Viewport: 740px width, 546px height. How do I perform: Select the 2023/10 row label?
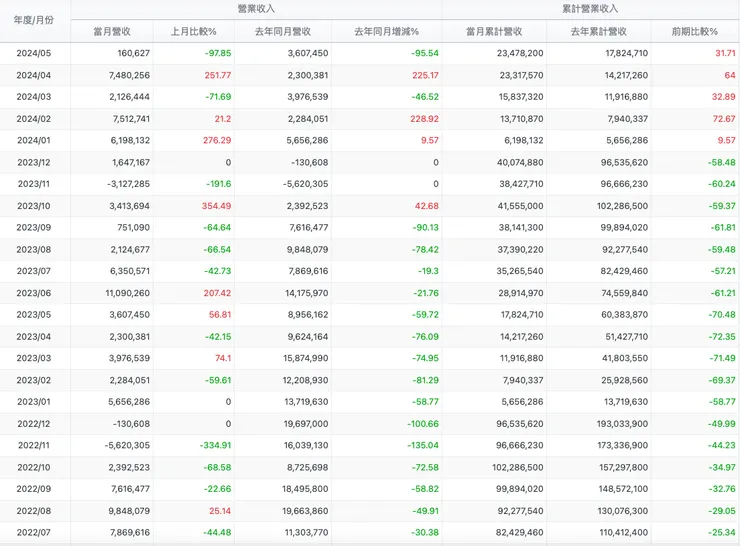click(x=34, y=206)
